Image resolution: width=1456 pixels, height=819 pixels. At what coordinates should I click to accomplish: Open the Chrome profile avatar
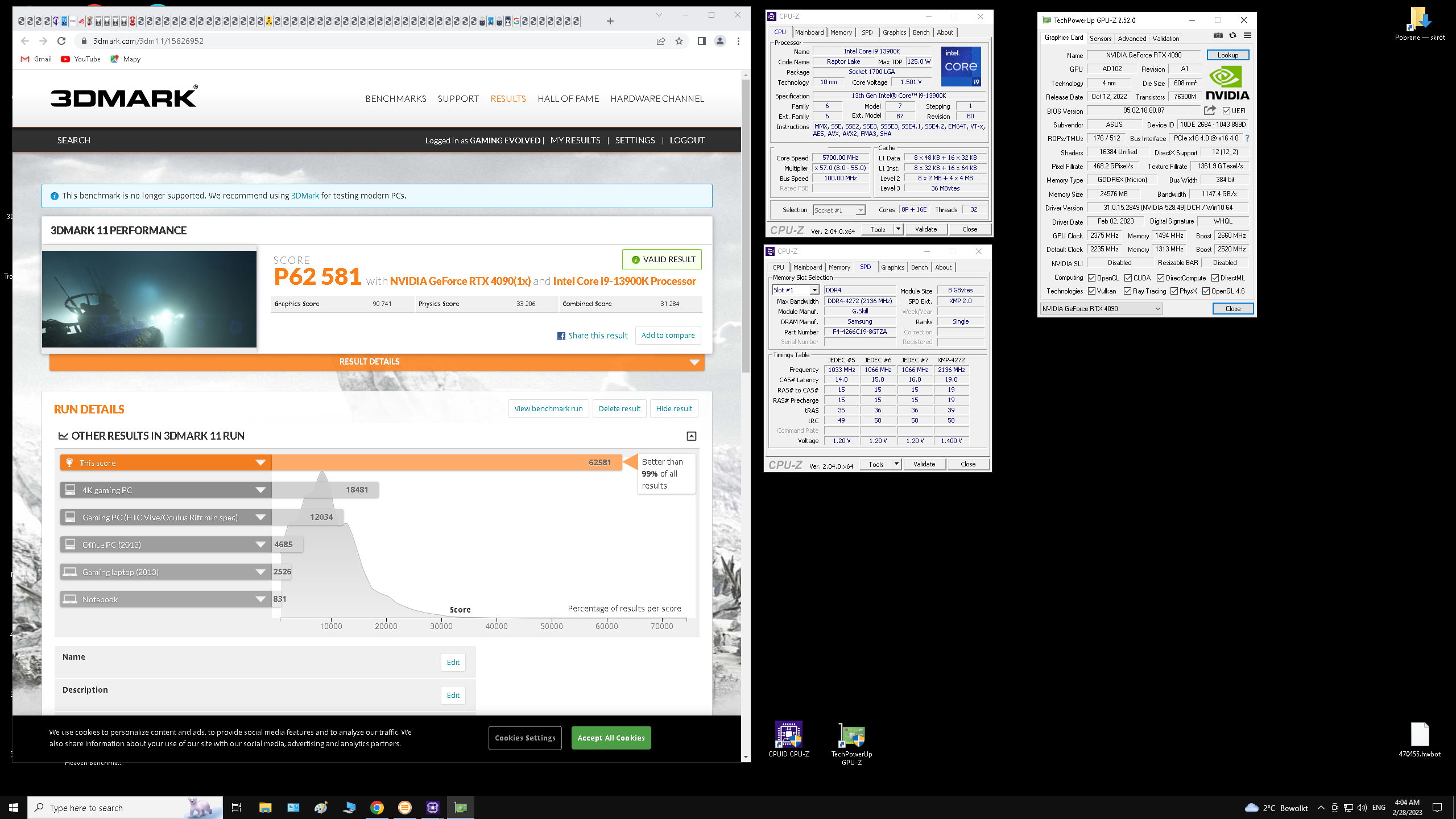pos(720,41)
